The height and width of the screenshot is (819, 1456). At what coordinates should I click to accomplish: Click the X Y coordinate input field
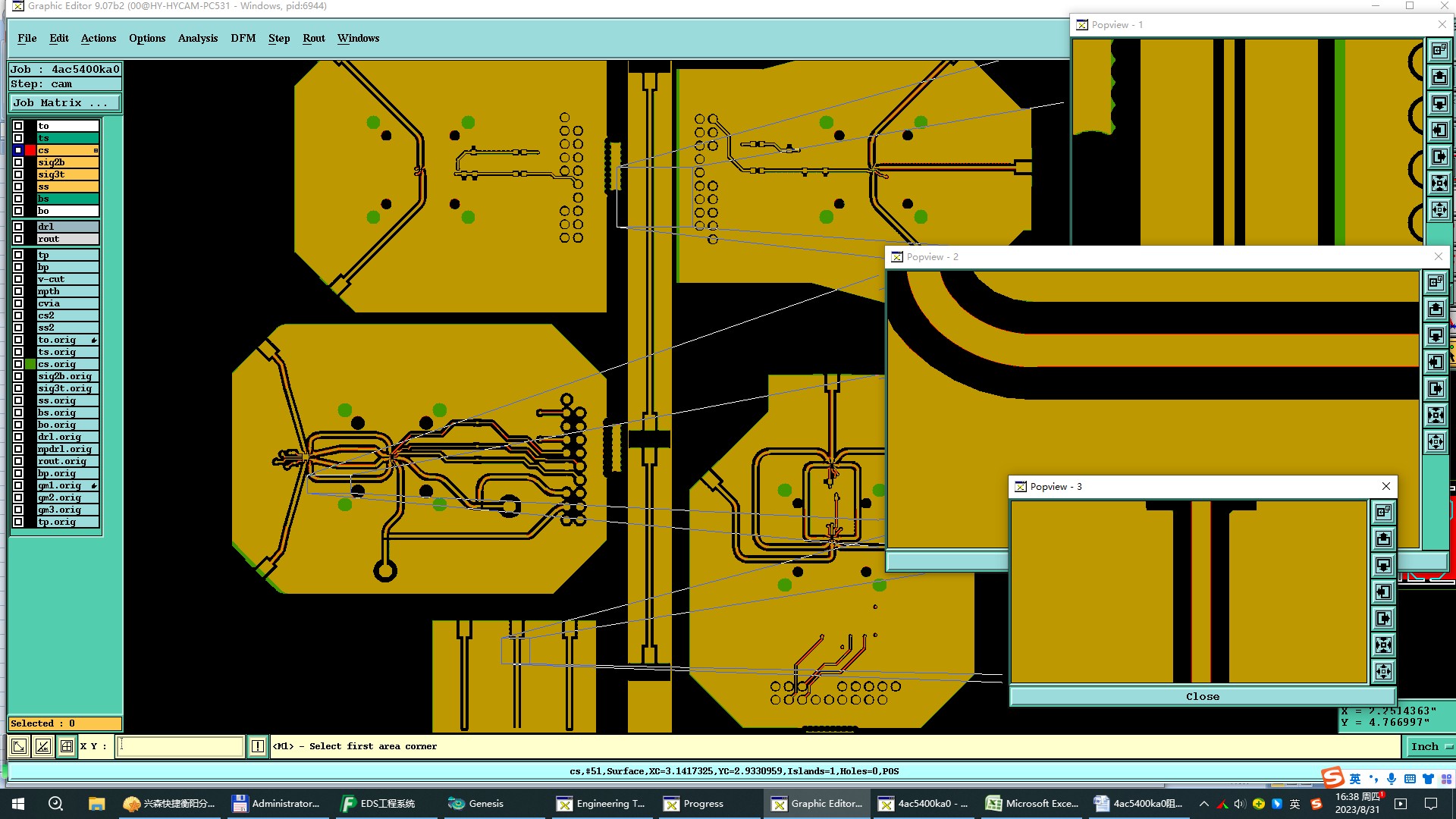(x=180, y=746)
